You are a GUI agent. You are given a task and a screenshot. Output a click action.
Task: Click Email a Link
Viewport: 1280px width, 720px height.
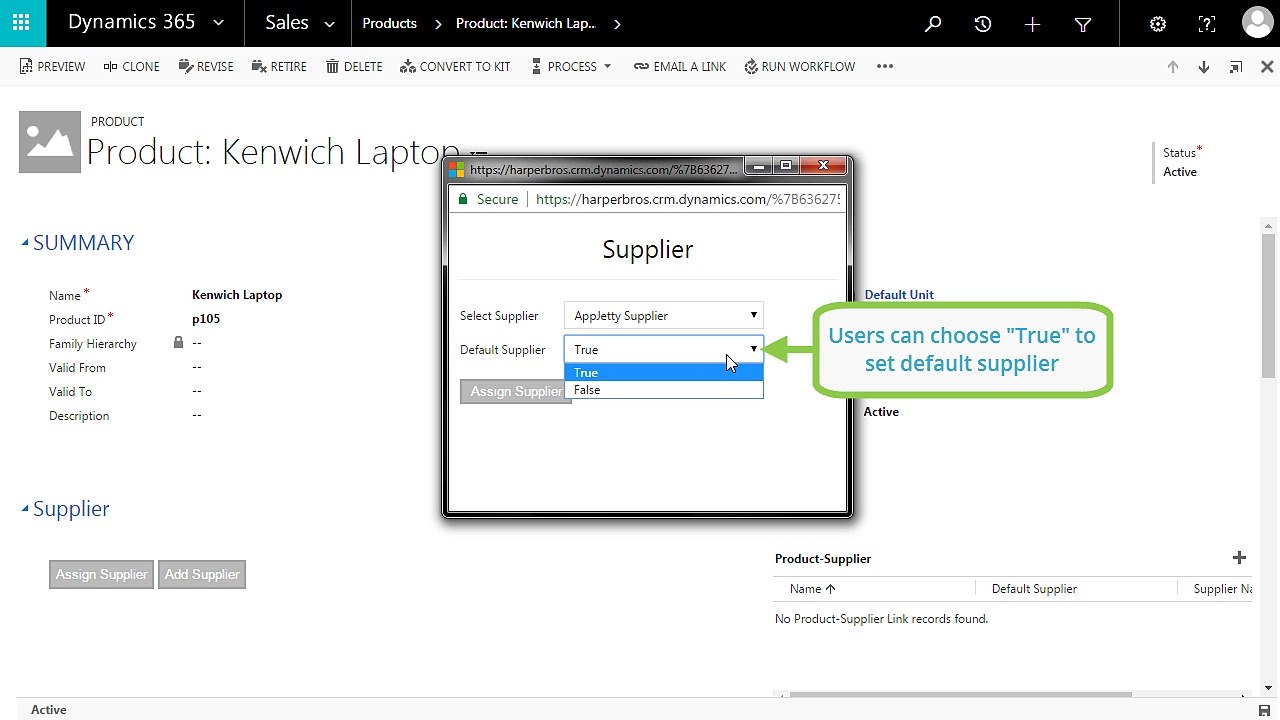680,66
